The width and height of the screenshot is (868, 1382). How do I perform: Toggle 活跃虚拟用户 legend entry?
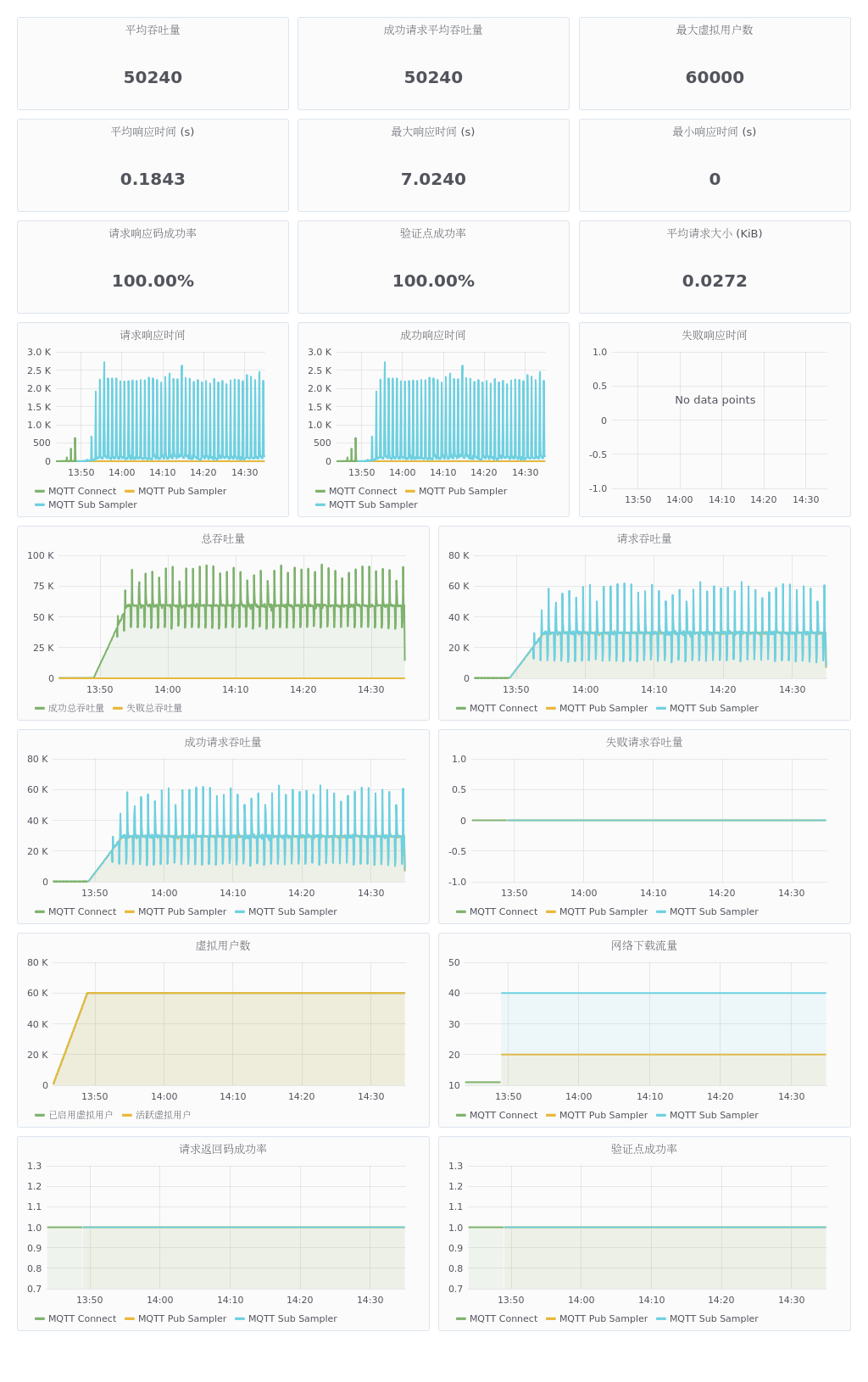(x=163, y=1115)
